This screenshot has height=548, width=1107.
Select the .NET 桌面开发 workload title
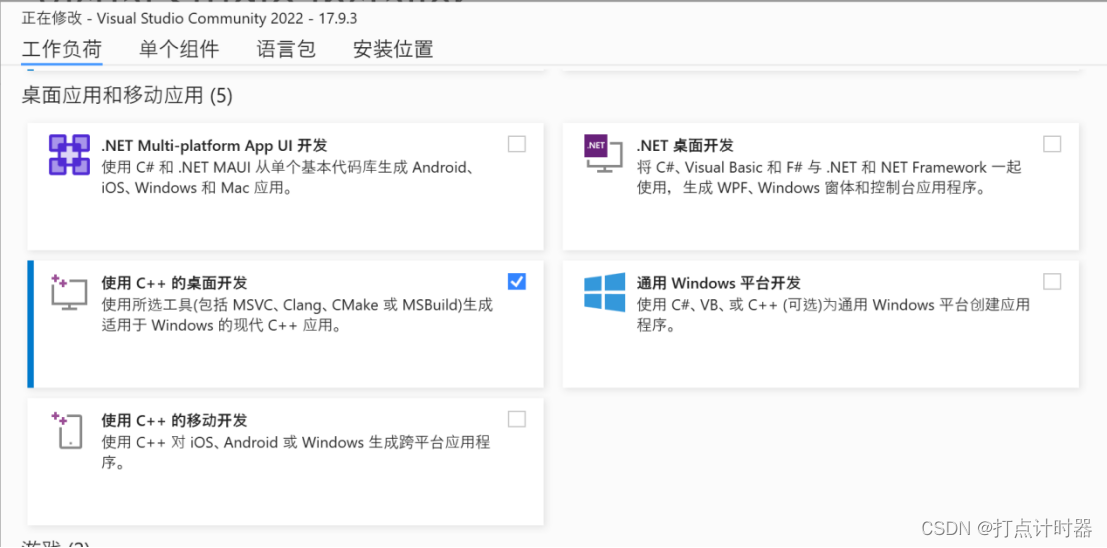[x=685, y=145]
